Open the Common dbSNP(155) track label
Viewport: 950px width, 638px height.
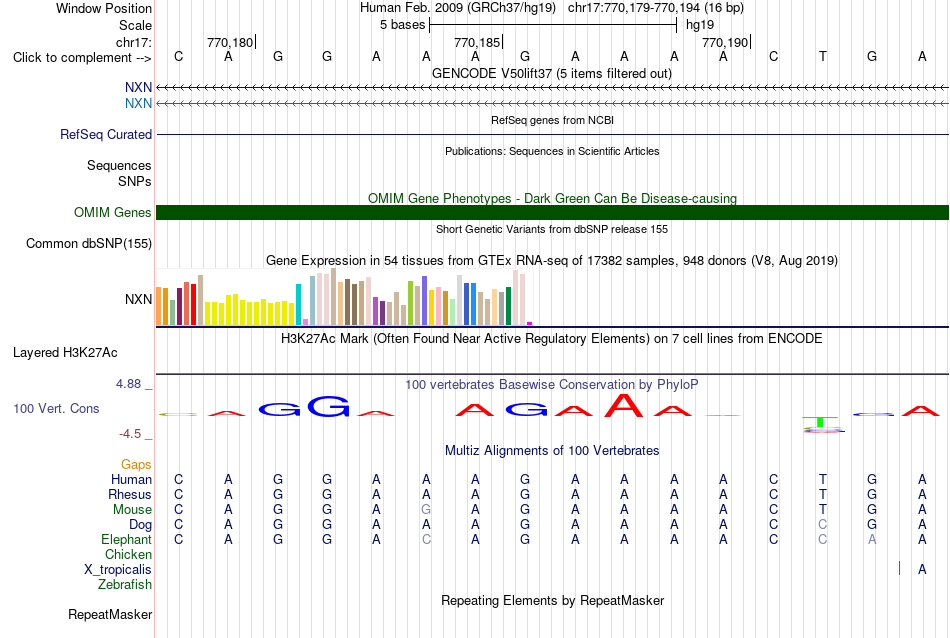coord(89,244)
